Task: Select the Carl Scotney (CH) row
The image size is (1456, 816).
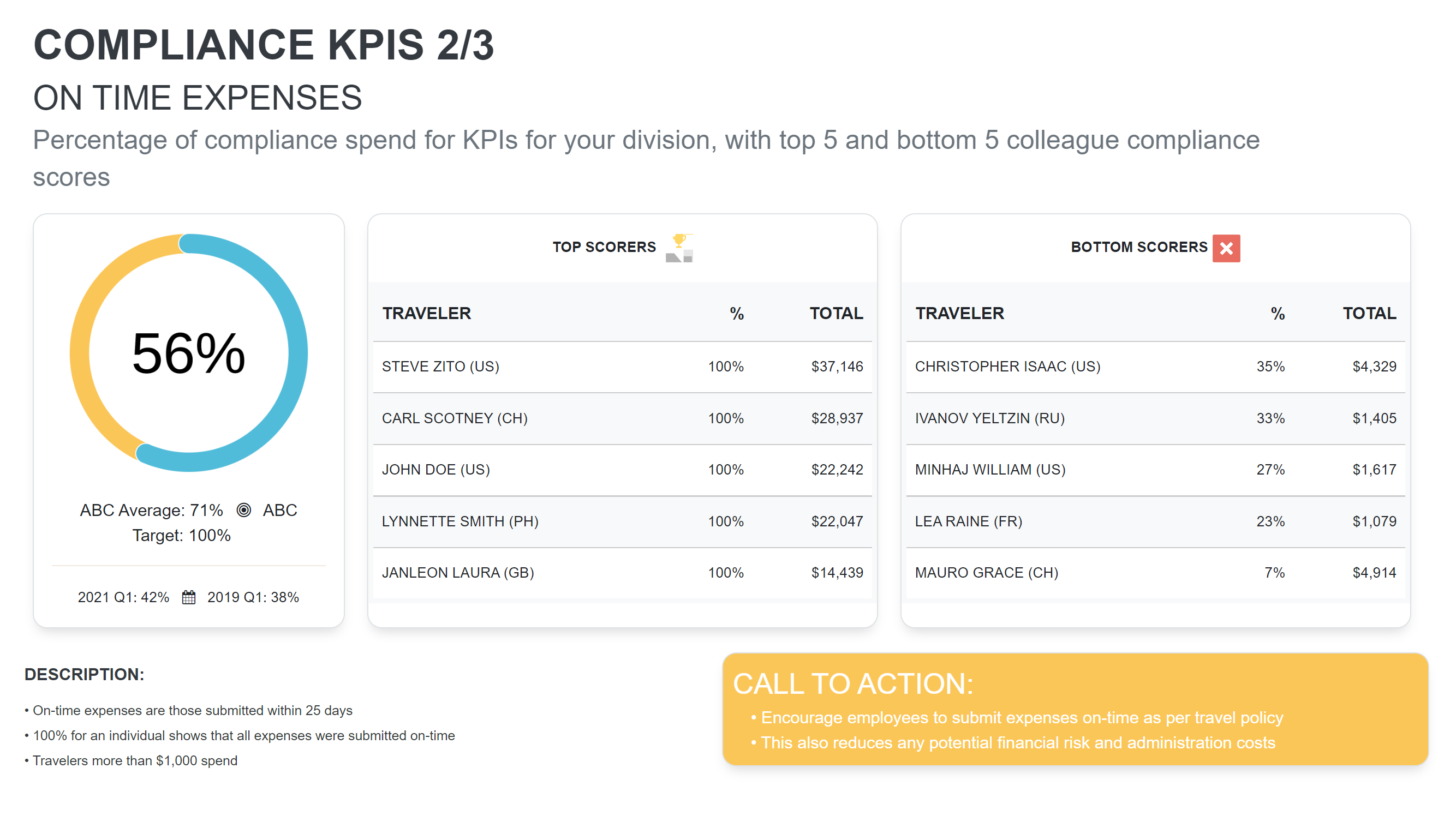Action: point(622,418)
